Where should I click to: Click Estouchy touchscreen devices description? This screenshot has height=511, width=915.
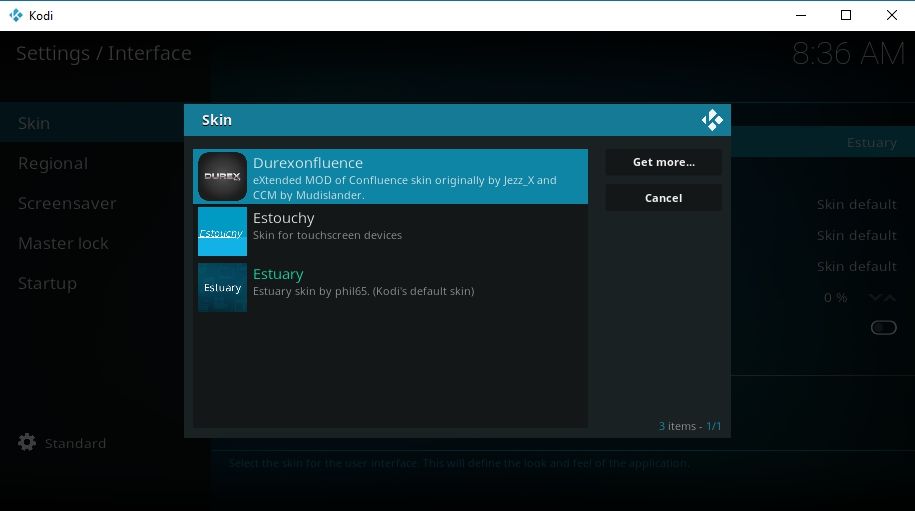(327, 235)
